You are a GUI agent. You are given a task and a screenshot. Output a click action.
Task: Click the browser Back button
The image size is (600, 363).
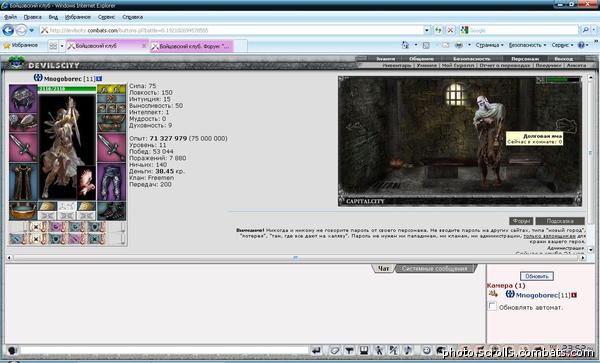(x=8, y=30)
